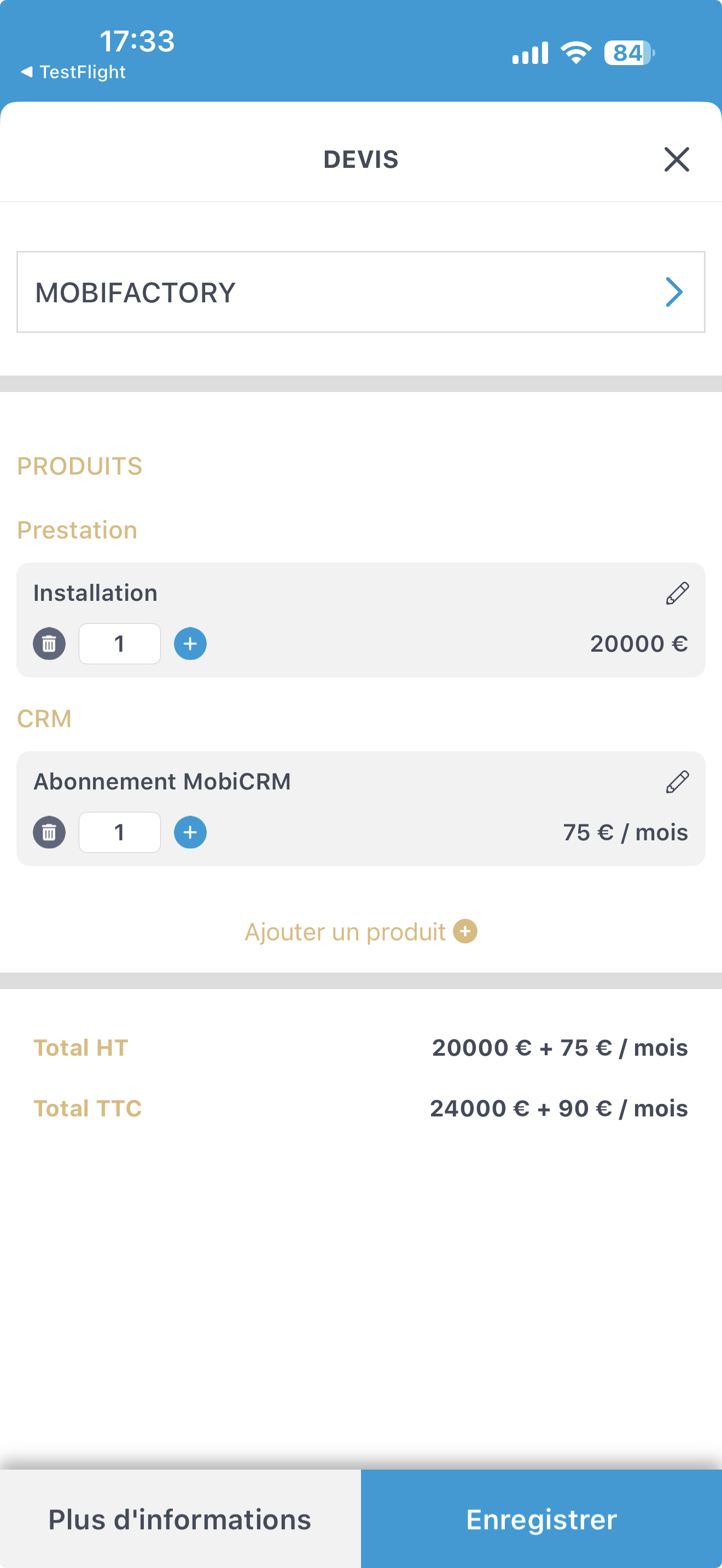This screenshot has height=1568, width=722.
Task: Tap Ajouter un produit link
Action: 345,932
